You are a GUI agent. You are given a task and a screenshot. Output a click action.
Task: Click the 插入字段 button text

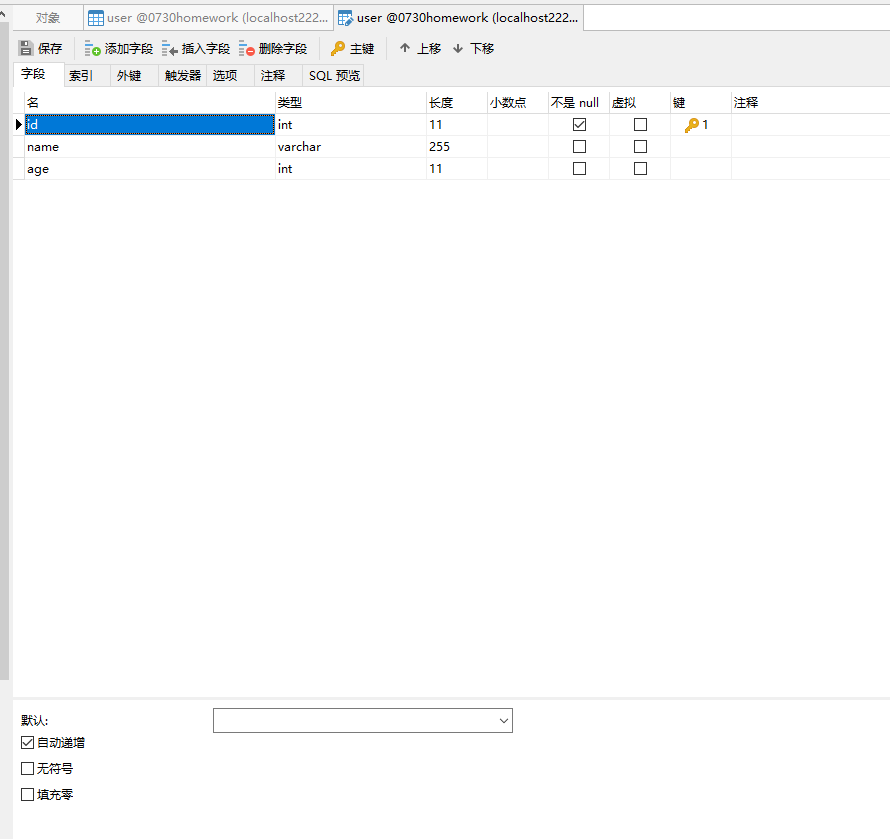[x=206, y=49]
